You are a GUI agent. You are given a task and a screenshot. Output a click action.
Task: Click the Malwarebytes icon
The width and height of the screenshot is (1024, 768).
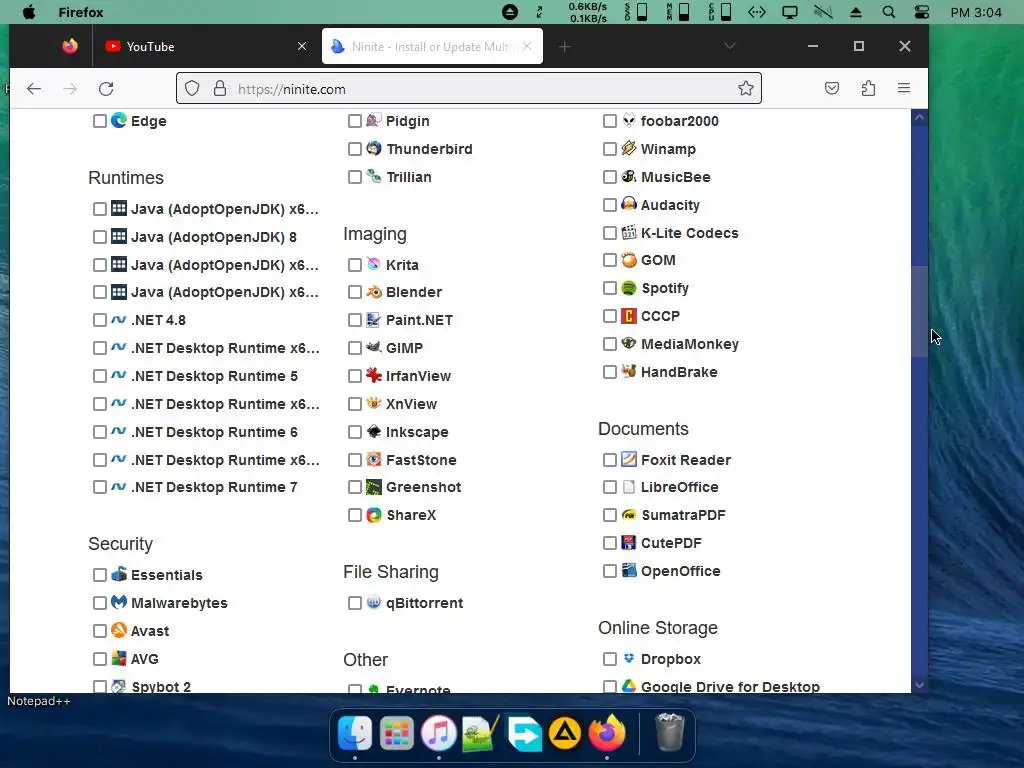pyautogui.click(x=119, y=602)
